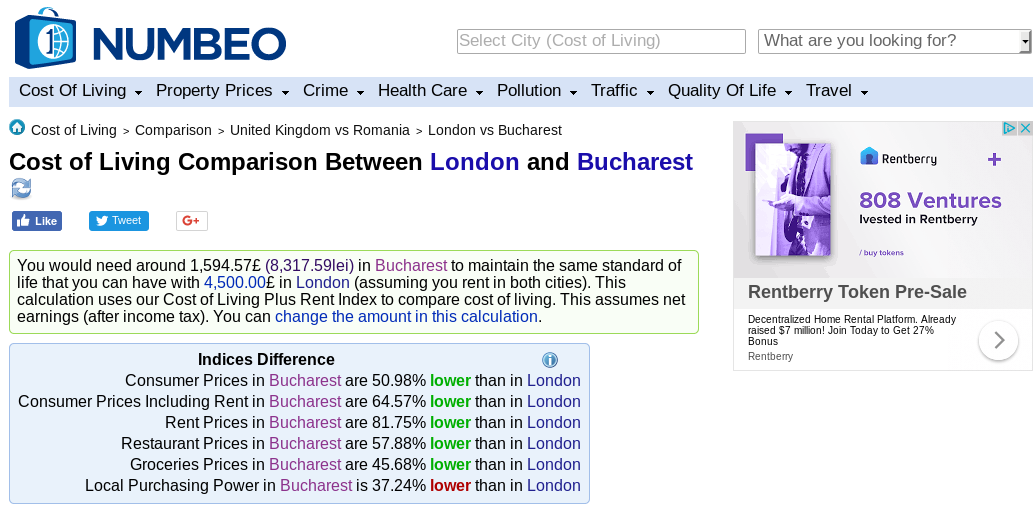Open the Cost Of Living menu
This screenshot has height=510, width=1033.
(x=80, y=91)
